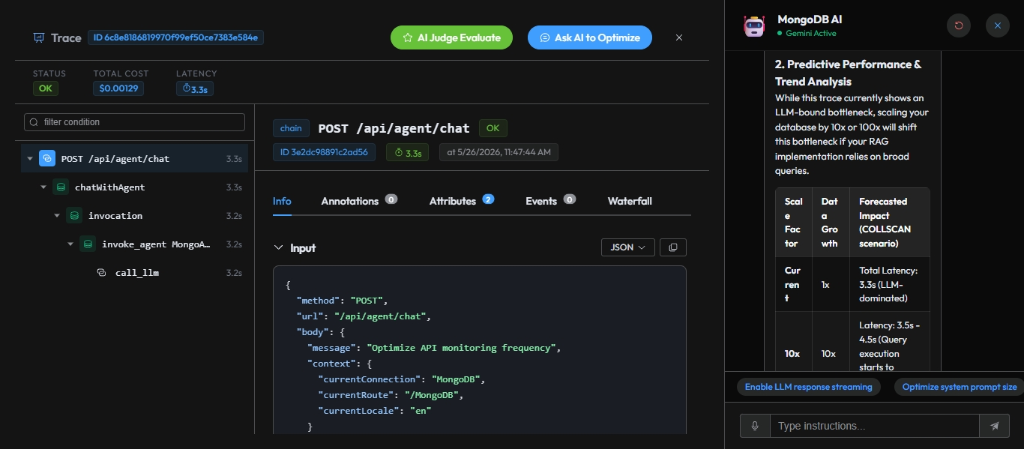Collapse the Input section chevron
The width and height of the screenshot is (1024, 449).
pyautogui.click(x=278, y=248)
